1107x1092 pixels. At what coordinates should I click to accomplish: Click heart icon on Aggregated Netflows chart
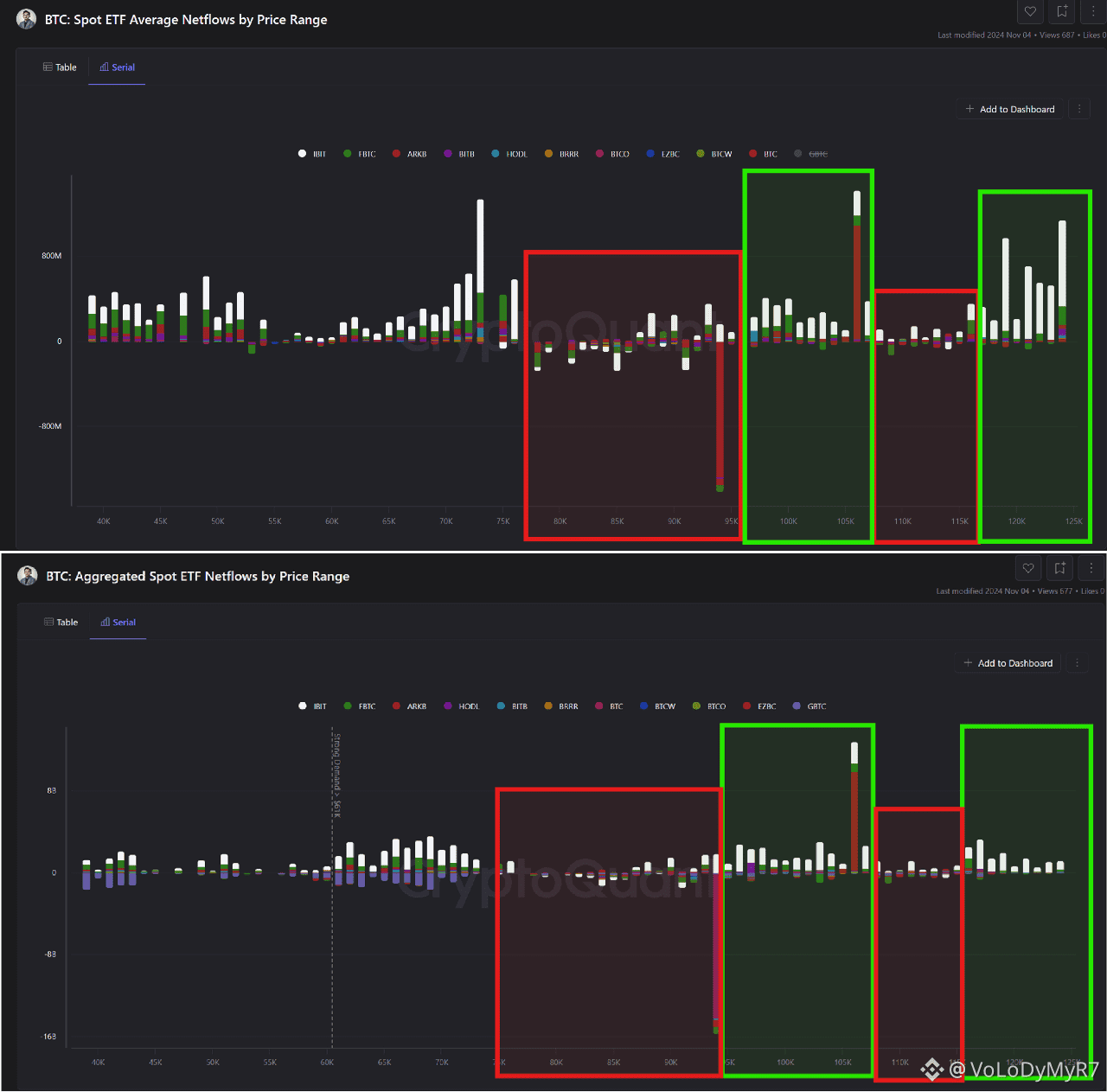coord(1028,568)
